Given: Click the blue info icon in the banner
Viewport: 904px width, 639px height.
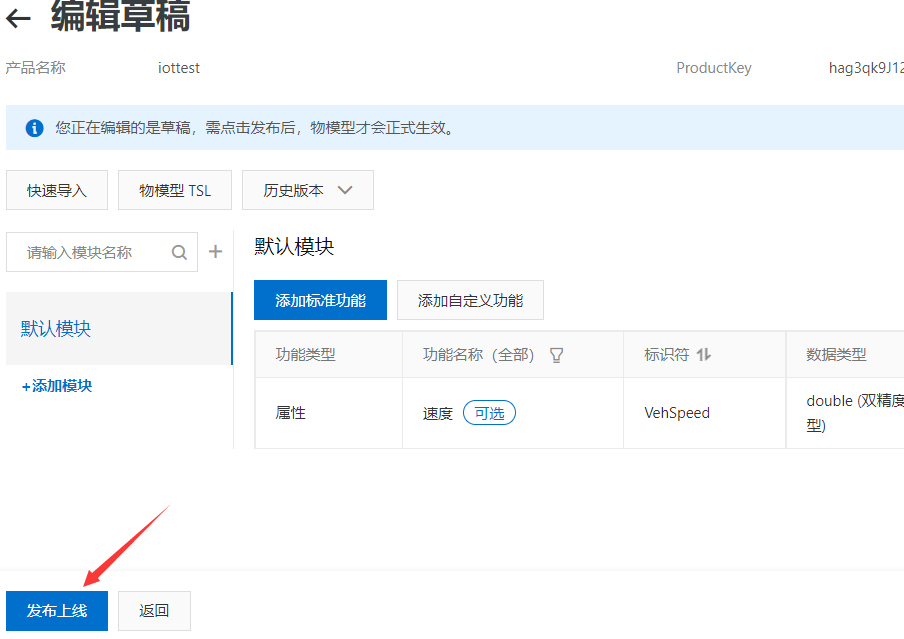Looking at the screenshot, I should [35, 128].
